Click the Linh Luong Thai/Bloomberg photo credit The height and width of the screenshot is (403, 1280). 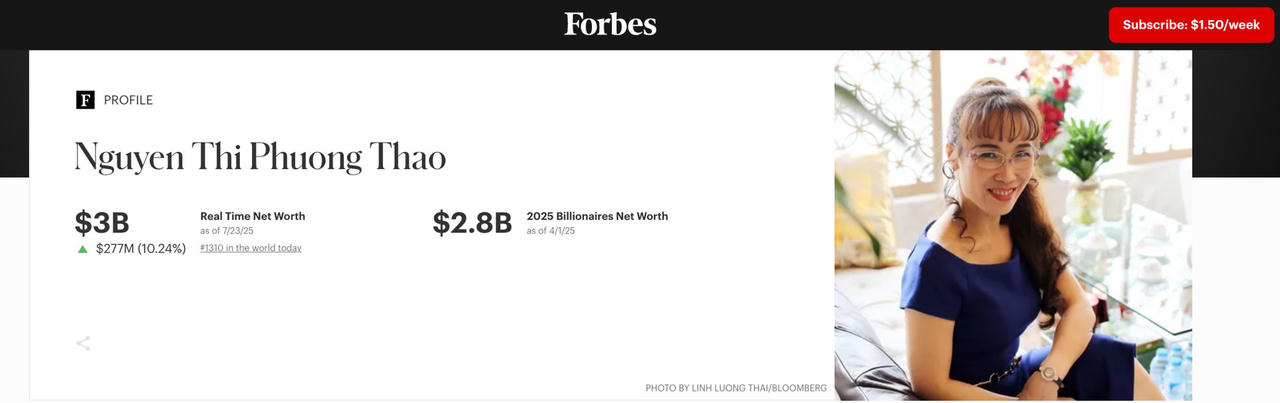point(736,388)
